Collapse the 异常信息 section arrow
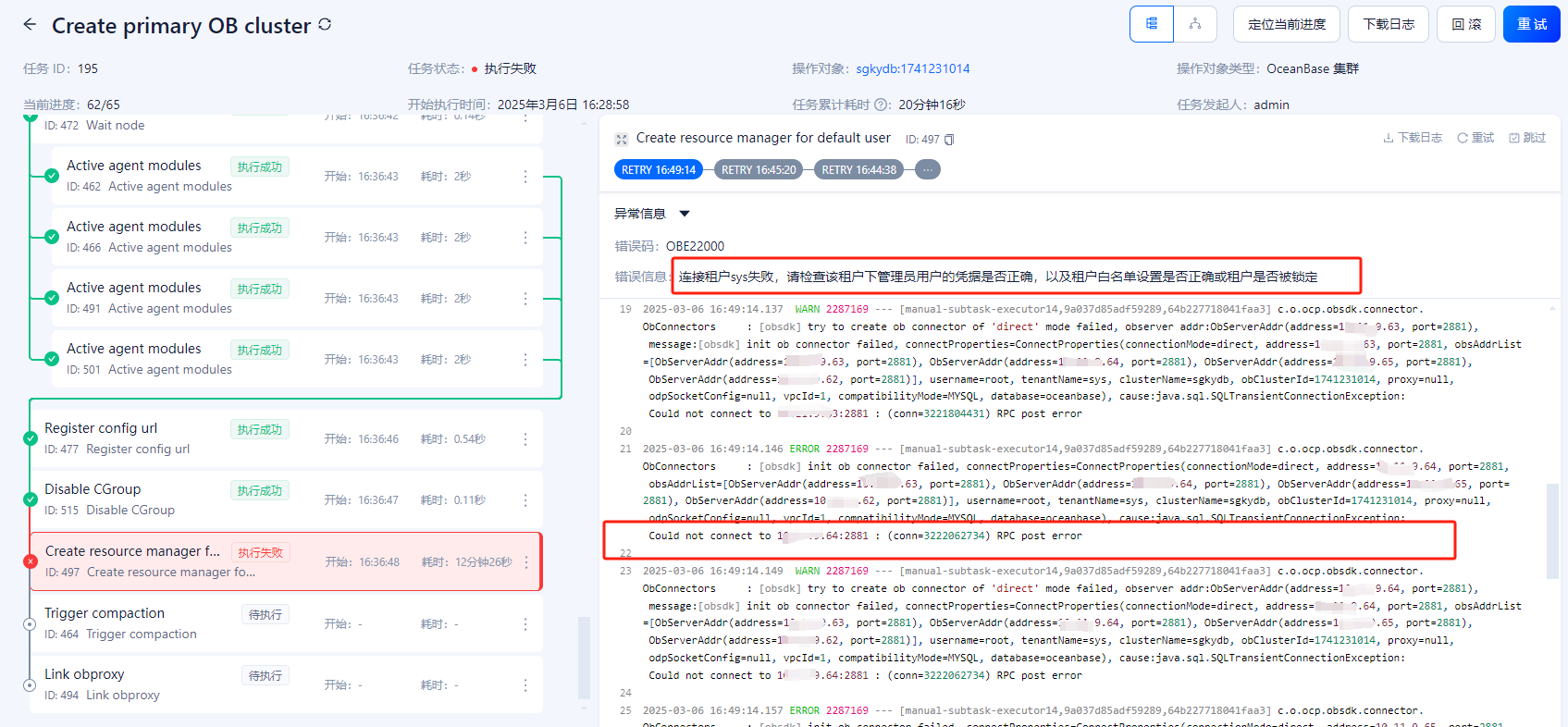This screenshot has height=727, width=1568. [685, 214]
